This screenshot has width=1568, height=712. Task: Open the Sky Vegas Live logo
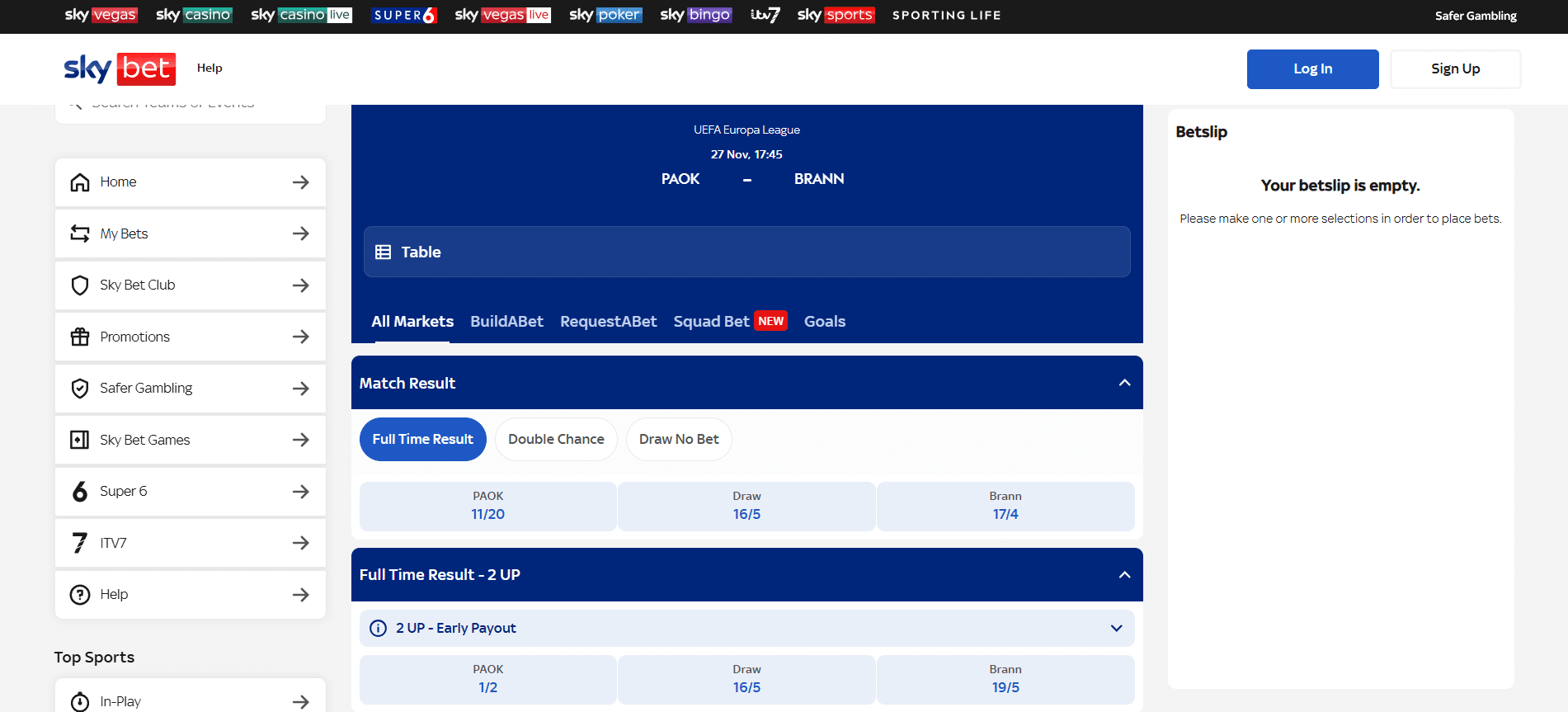tap(502, 15)
